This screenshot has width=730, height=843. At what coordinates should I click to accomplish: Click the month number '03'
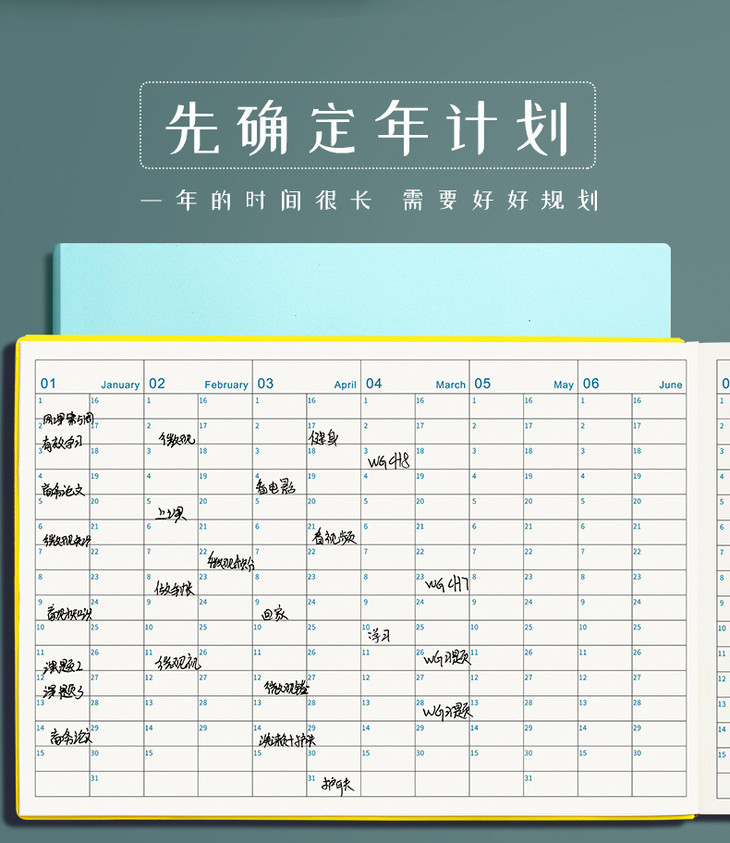tap(266, 383)
